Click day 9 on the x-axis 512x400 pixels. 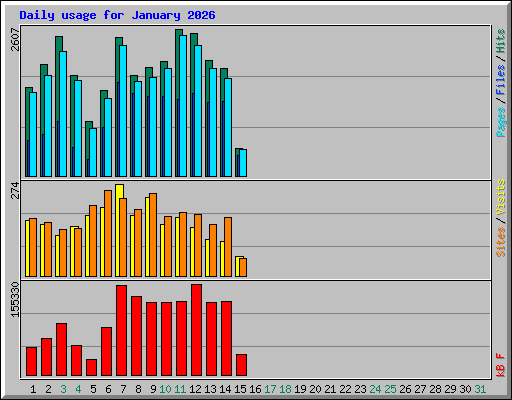tap(153, 389)
